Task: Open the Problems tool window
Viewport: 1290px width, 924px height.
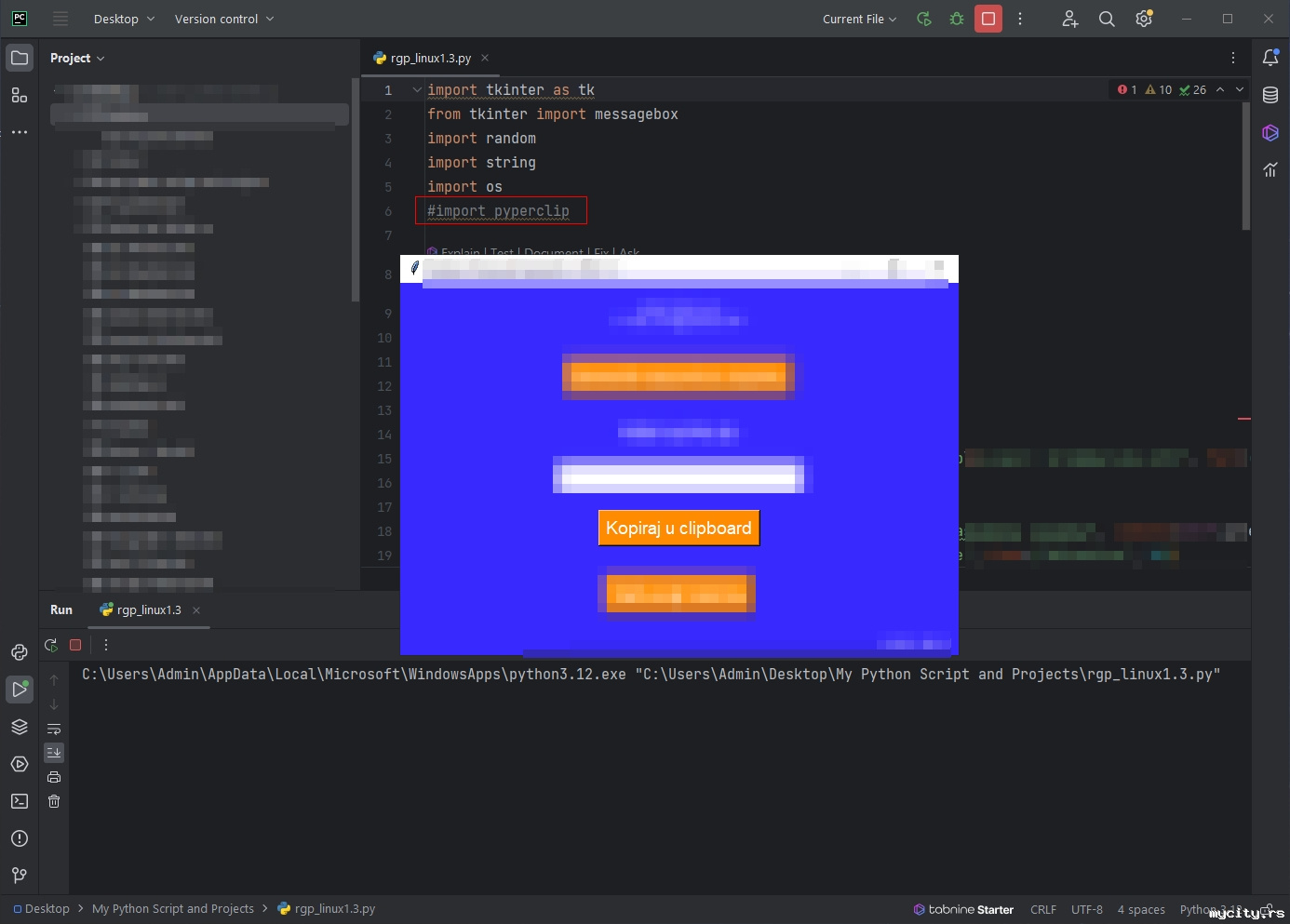Action: pyautogui.click(x=20, y=838)
